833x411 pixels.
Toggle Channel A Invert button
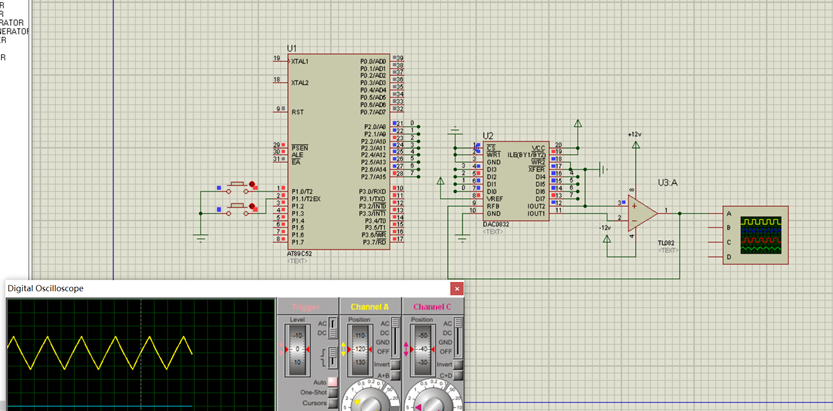[x=395, y=364]
